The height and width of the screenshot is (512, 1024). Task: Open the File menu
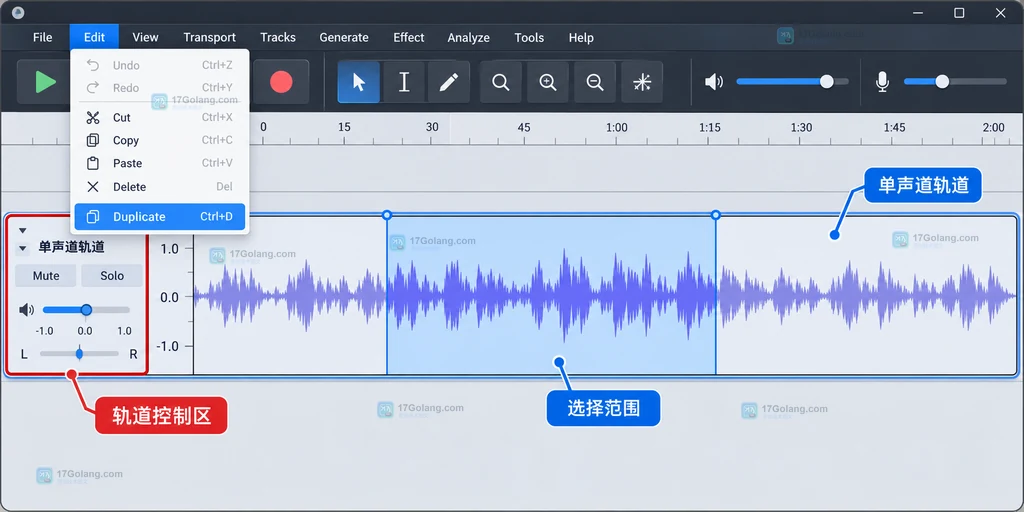42,37
